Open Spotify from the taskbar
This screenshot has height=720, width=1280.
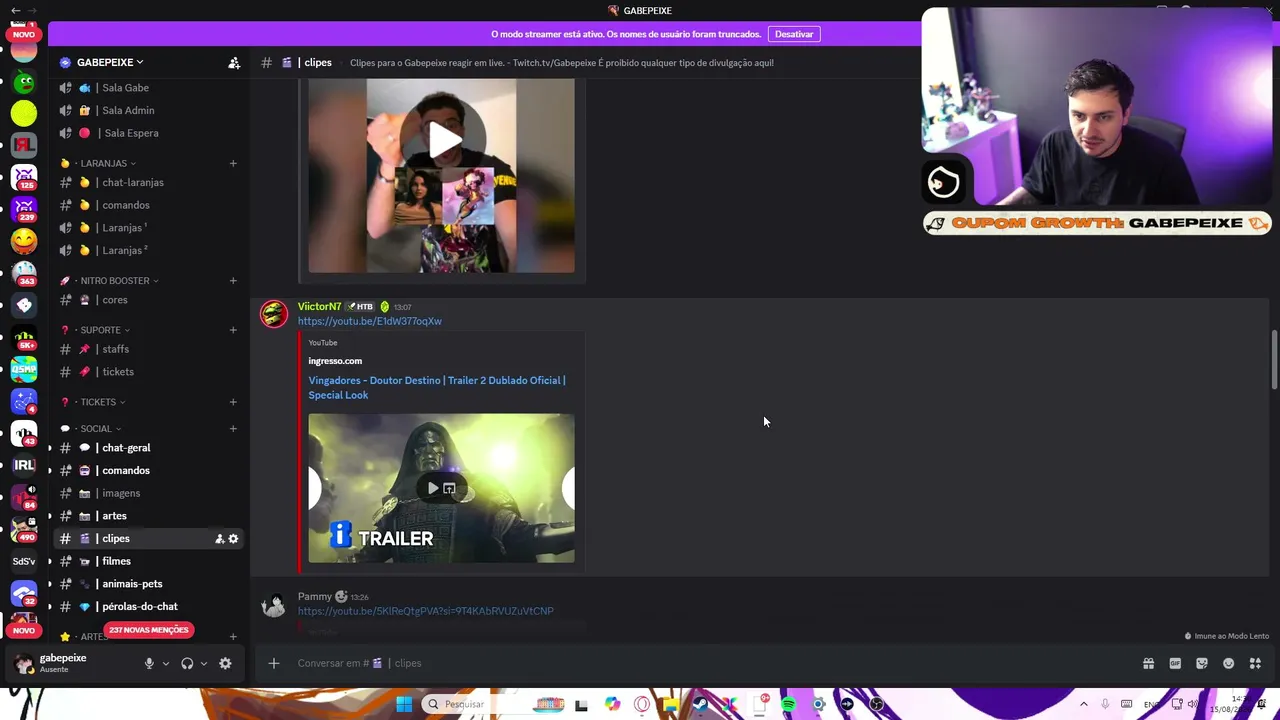point(788,704)
